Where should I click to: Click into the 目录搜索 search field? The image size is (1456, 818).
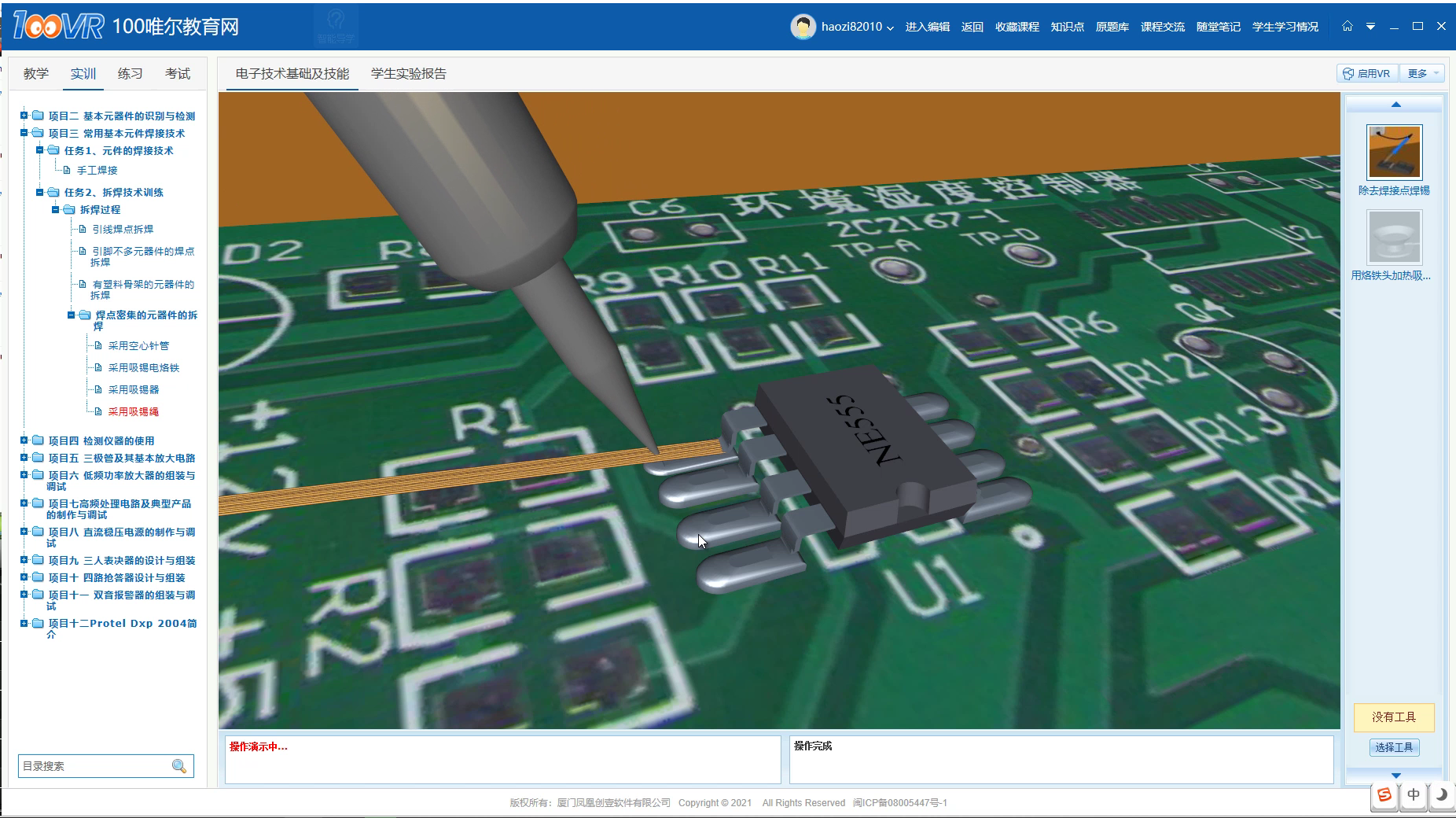coord(93,766)
